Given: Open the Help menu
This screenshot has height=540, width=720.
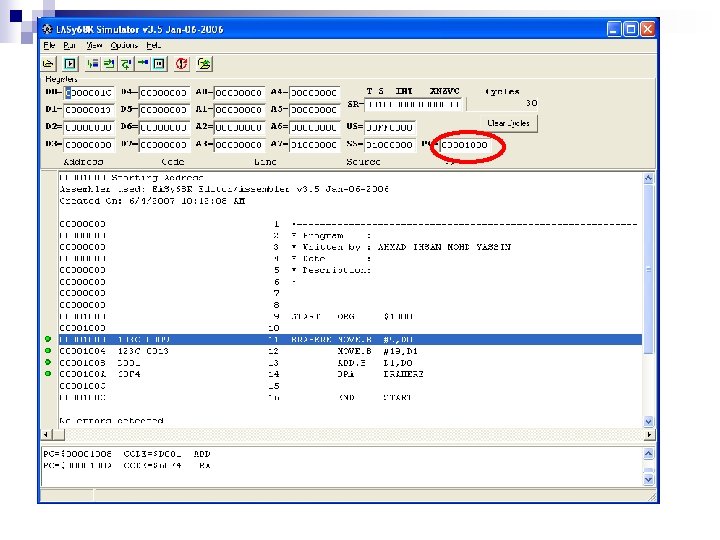Looking at the screenshot, I should click(x=153, y=45).
